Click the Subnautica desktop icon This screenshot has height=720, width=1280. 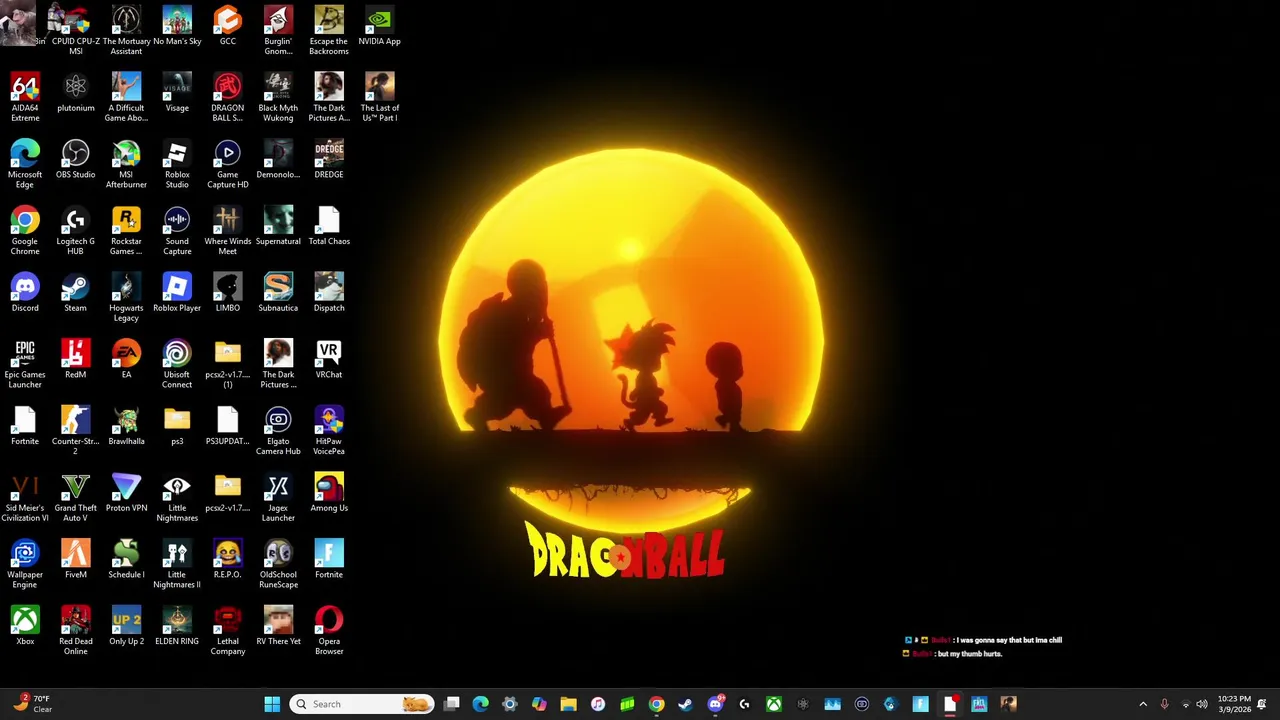pos(278,293)
